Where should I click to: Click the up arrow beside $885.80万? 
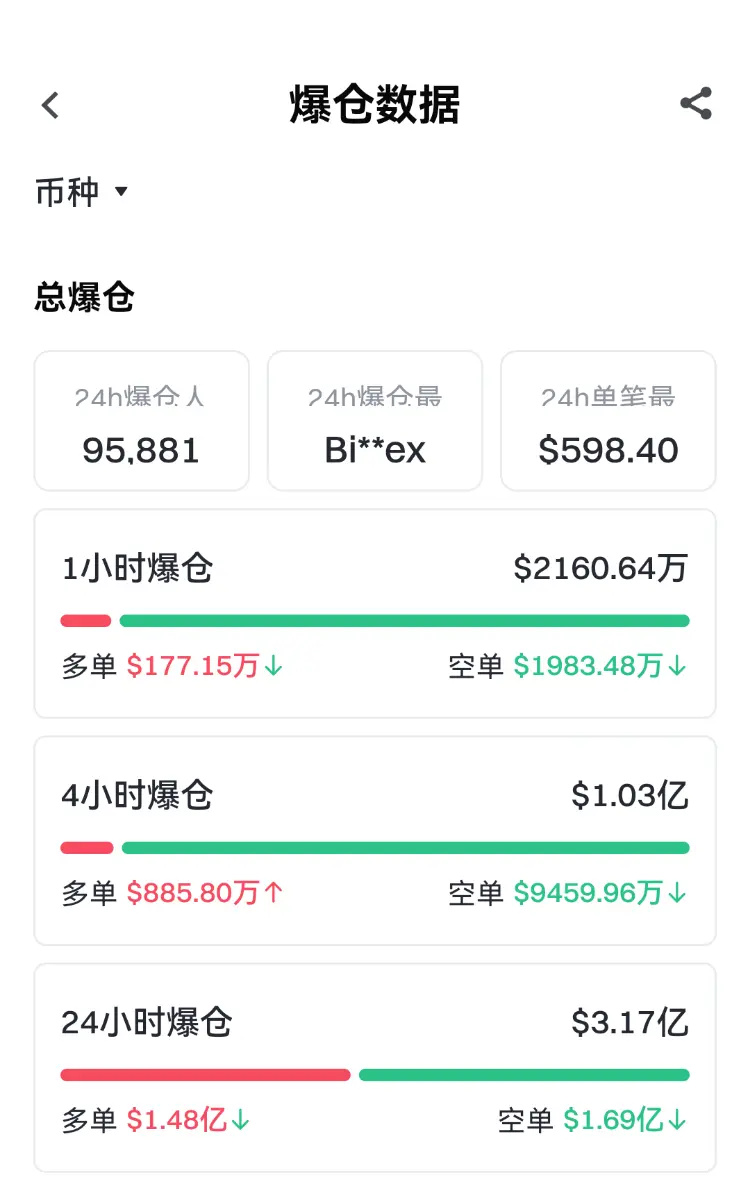(x=274, y=893)
